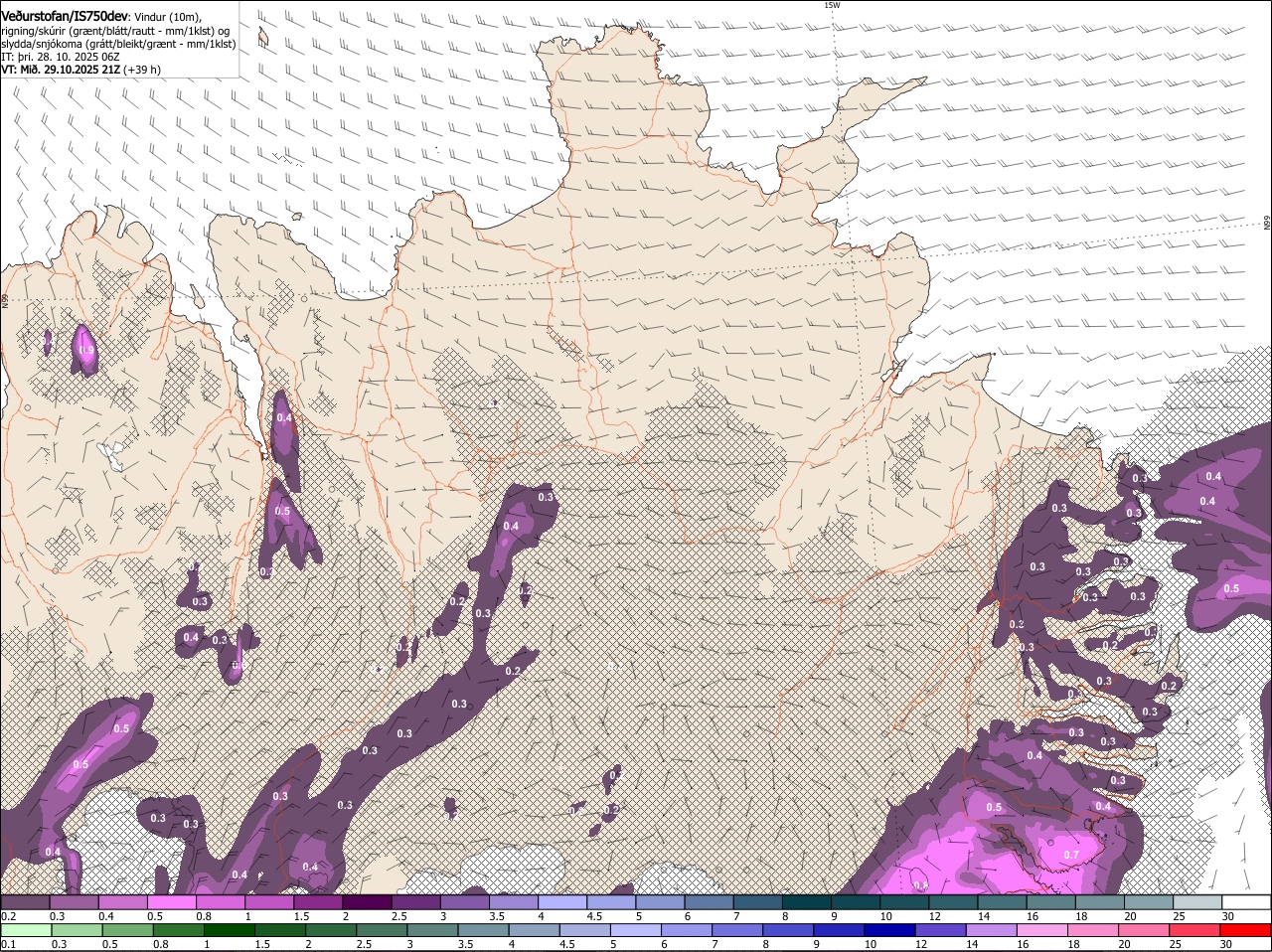Click the N99 label on left map edge
Screen dimensions: 1272x952
(x=4, y=300)
